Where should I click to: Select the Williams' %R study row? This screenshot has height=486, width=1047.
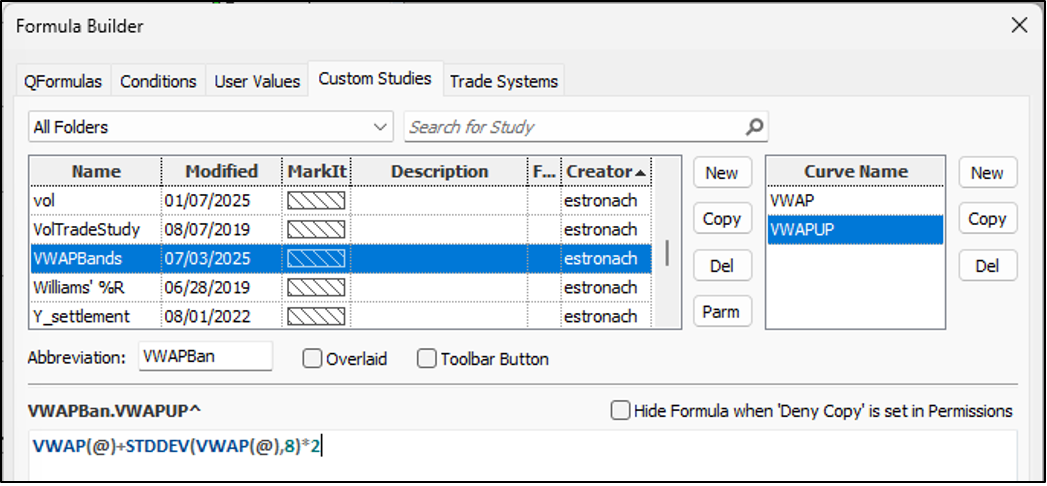(341, 287)
